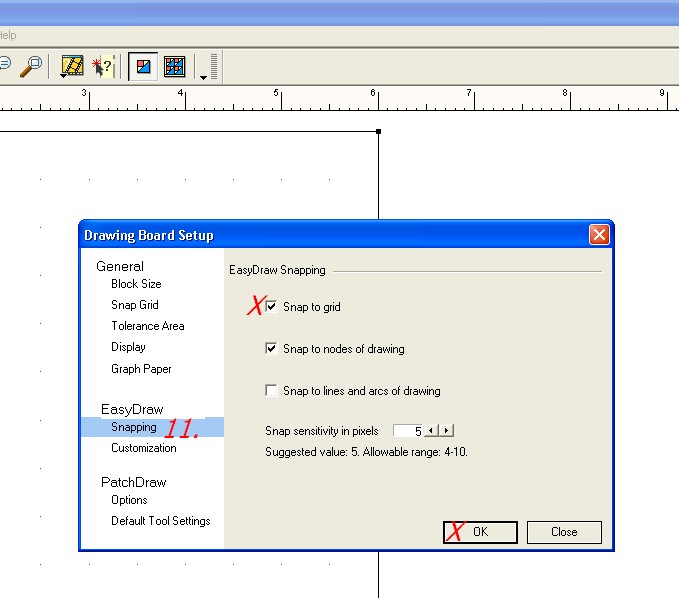Screen dimensions: 679x598
Task: Uncheck Snap to nodes of drawing
Action: (x=271, y=348)
